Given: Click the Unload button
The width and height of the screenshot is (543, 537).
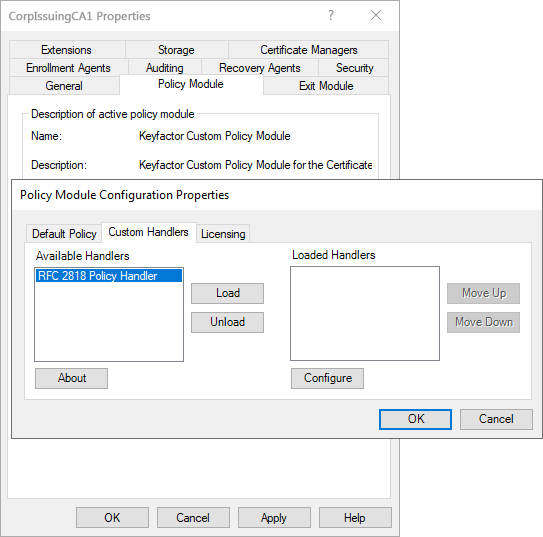Looking at the screenshot, I should [x=228, y=322].
